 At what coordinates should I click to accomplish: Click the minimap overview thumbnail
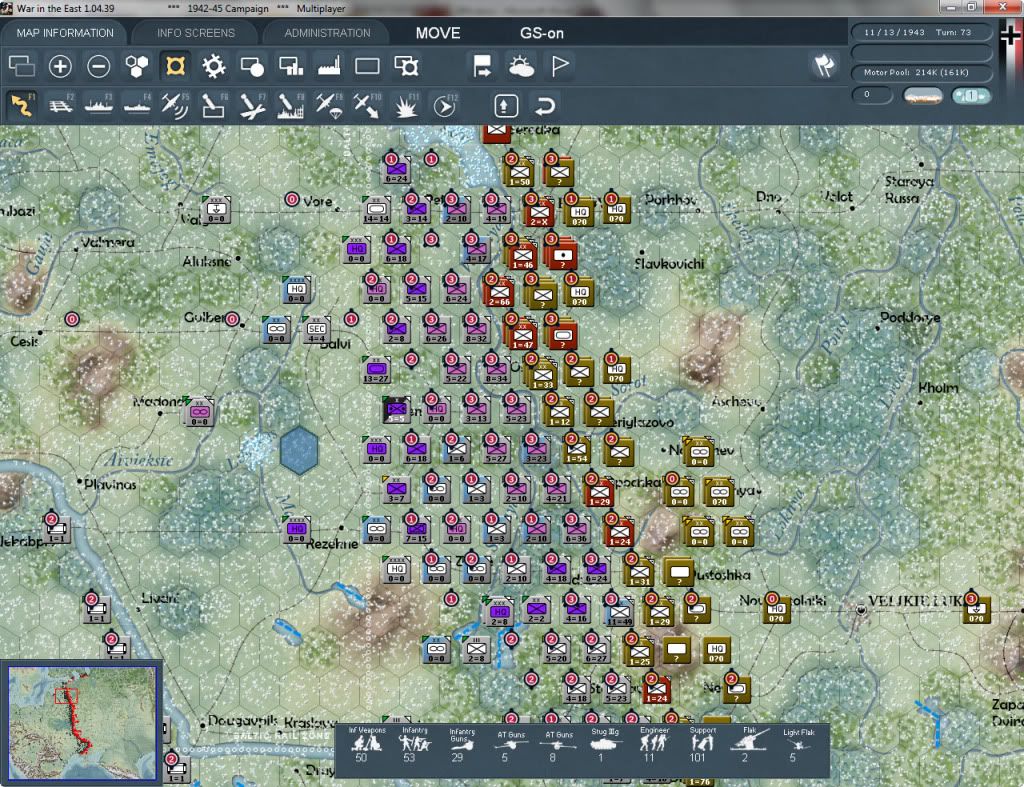pyautogui.click(x=82, y=722)
